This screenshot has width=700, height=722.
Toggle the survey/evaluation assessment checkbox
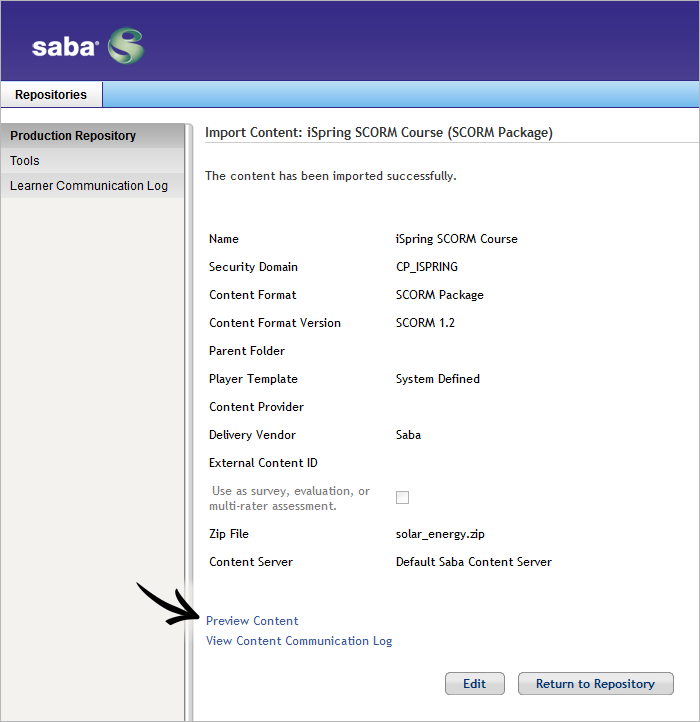pos(402,497)
